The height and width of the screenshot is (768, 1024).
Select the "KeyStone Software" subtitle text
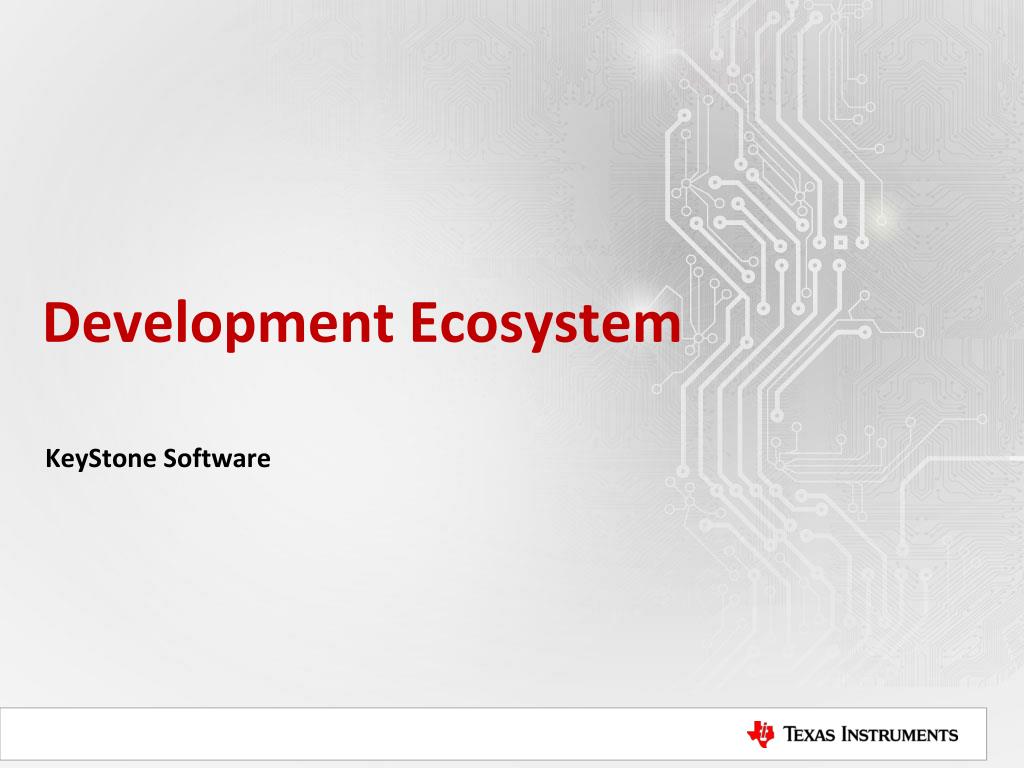(158, 458)
